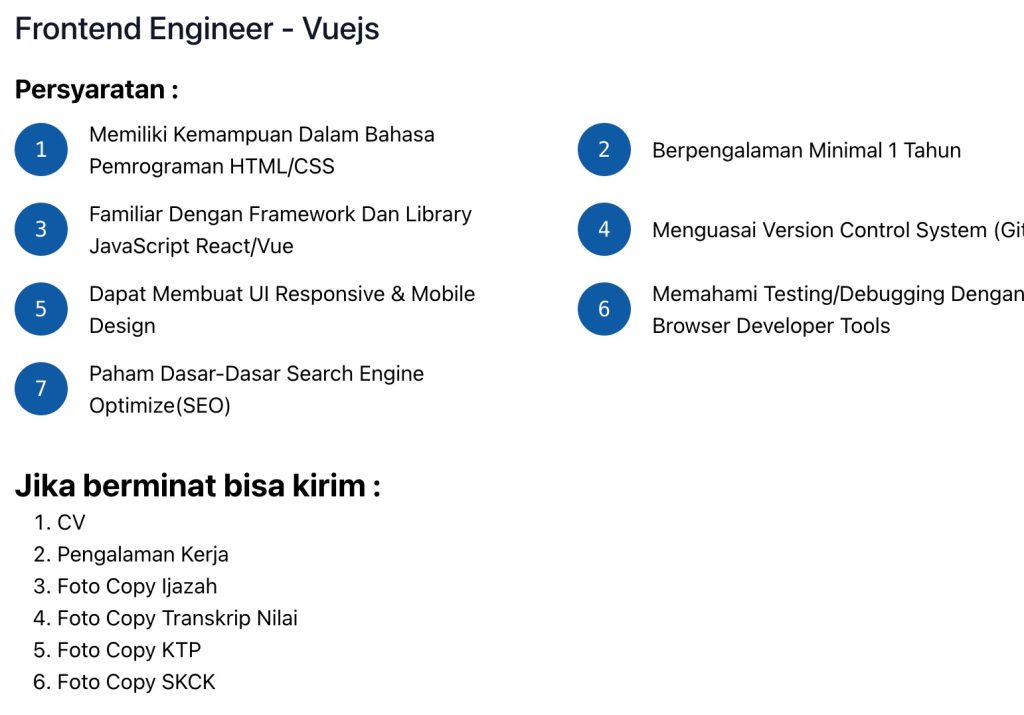Select the UI Responsive & Mobile Design text
Screen dimensions: 1024x715
[x=281, y=309]
